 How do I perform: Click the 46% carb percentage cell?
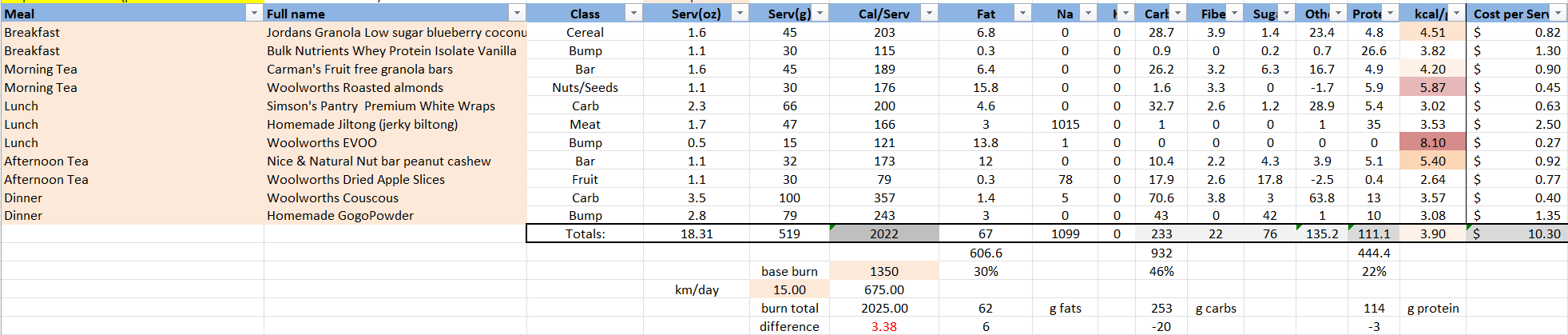point(1161,271)
